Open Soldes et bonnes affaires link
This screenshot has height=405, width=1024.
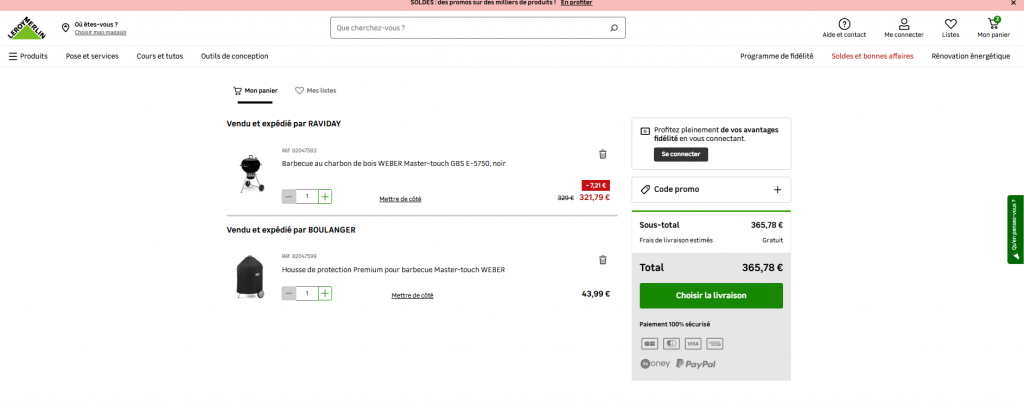[x=872, y=56]
